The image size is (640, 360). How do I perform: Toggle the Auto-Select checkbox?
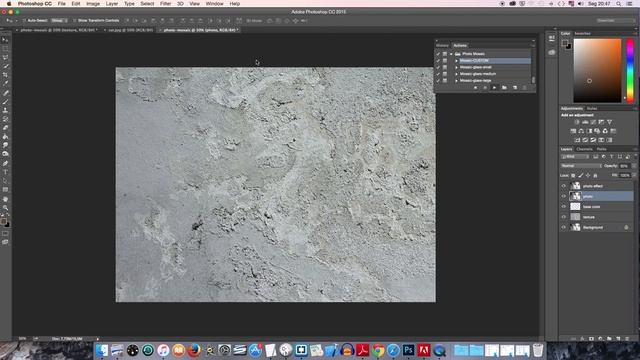(24, 20)
